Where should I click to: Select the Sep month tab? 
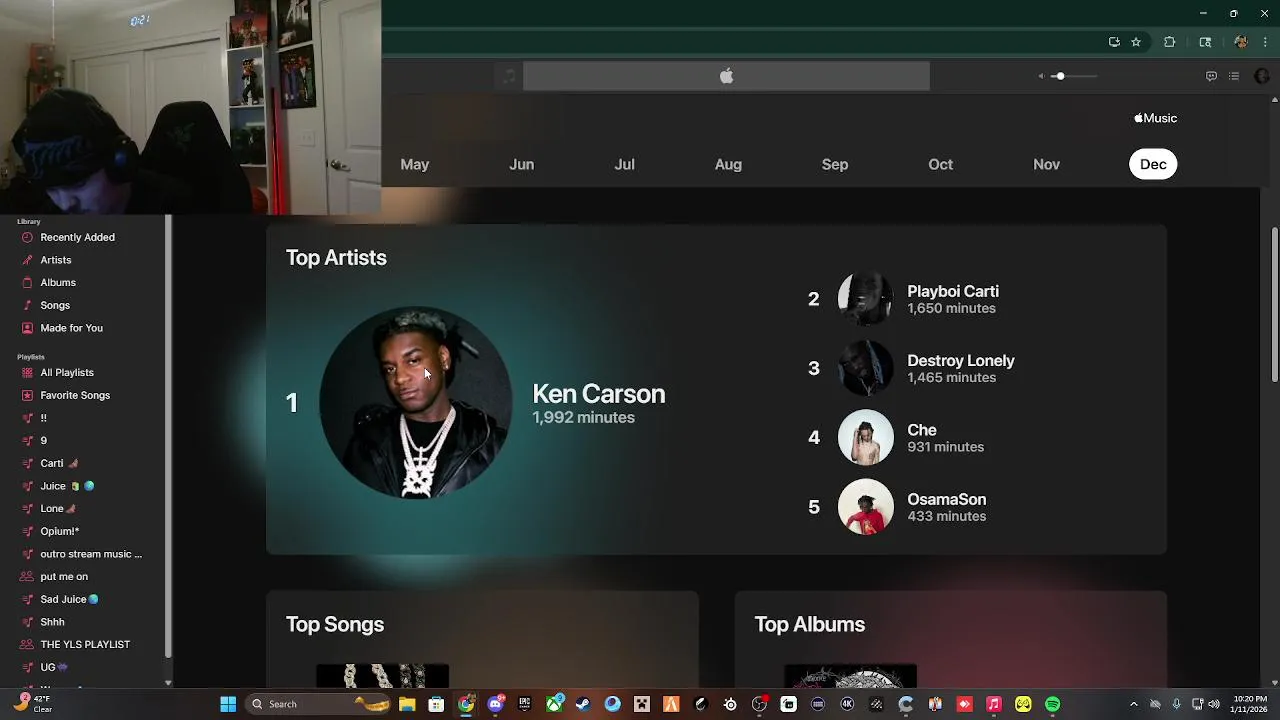[x=835, y=164]
